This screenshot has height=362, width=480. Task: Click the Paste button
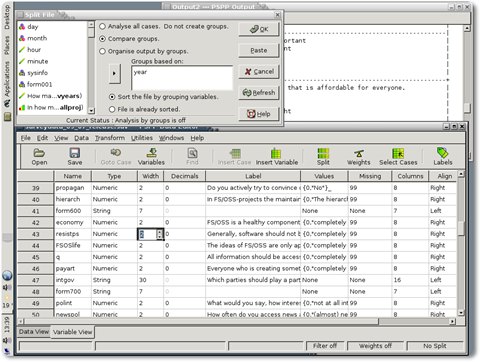tap(259, 50)
